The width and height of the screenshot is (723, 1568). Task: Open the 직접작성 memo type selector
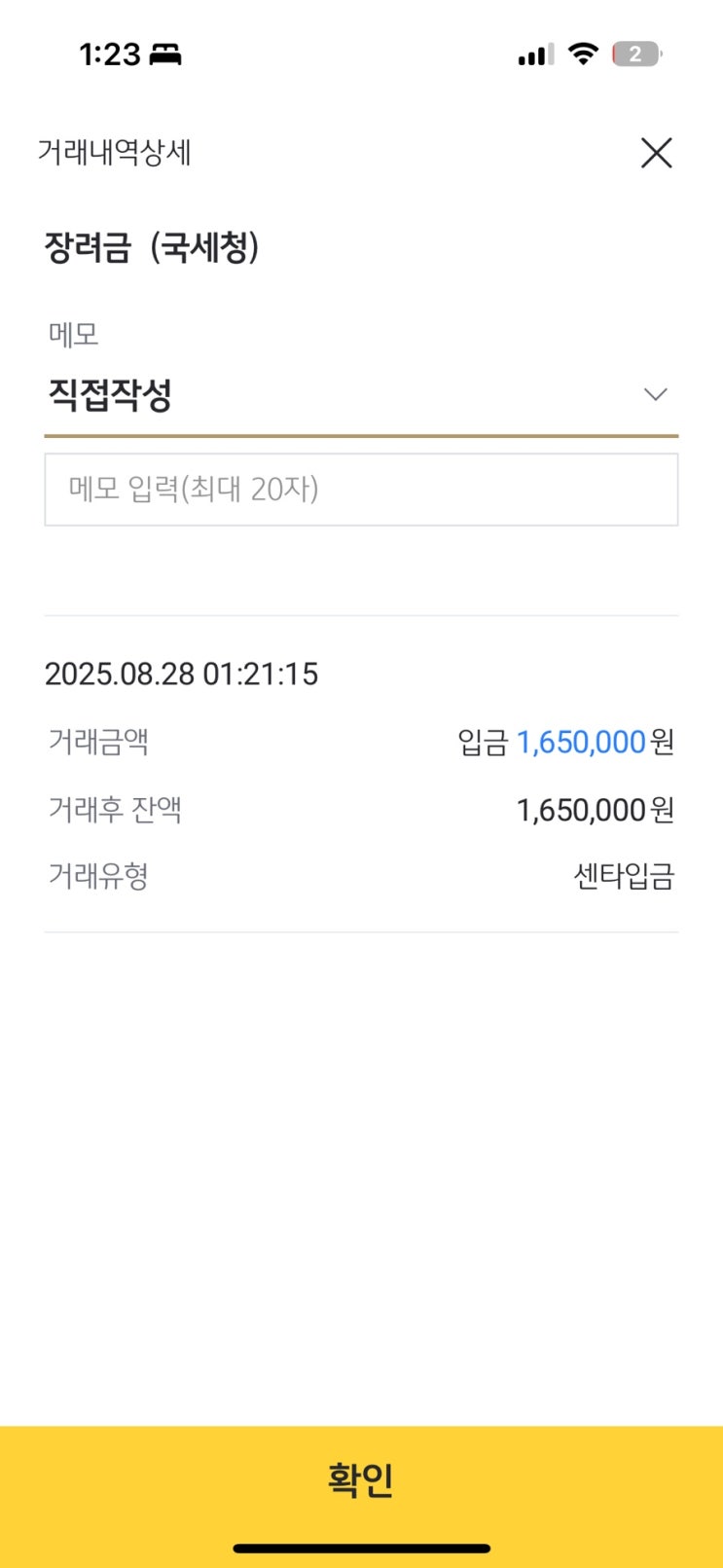point(110,395)
